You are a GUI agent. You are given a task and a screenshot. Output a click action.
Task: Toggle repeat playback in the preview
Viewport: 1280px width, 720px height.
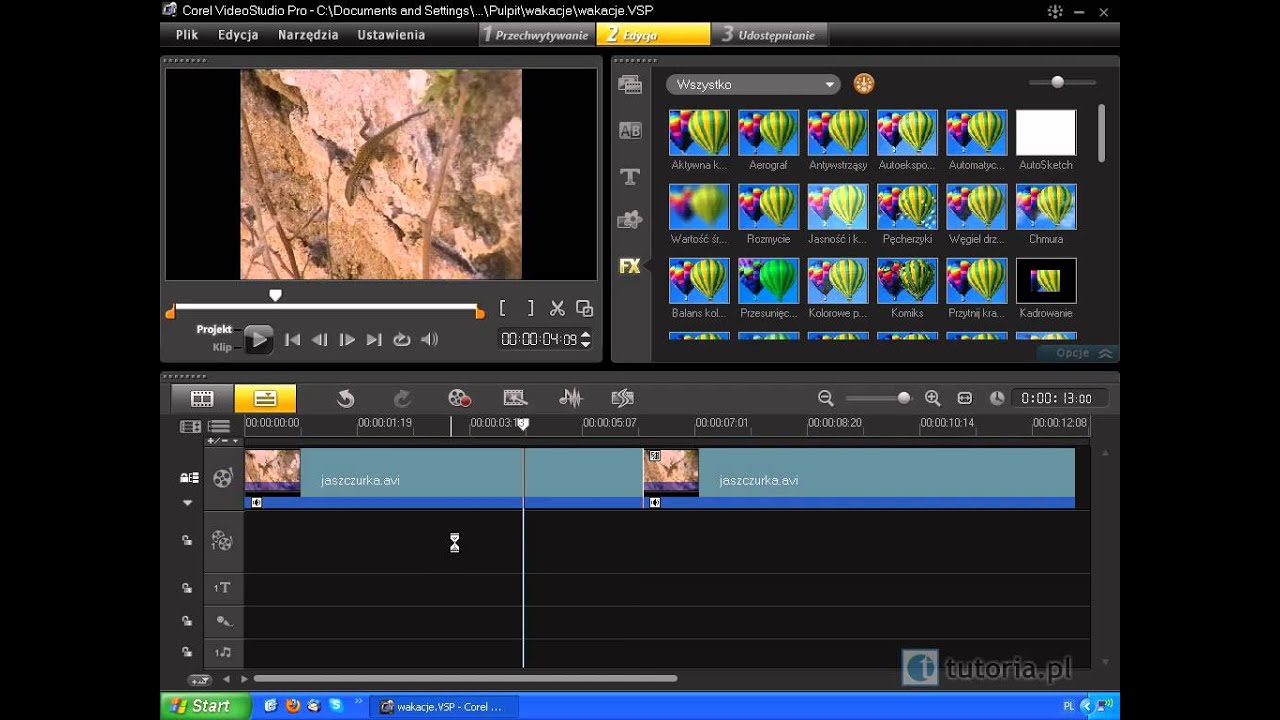click(402, 340)
